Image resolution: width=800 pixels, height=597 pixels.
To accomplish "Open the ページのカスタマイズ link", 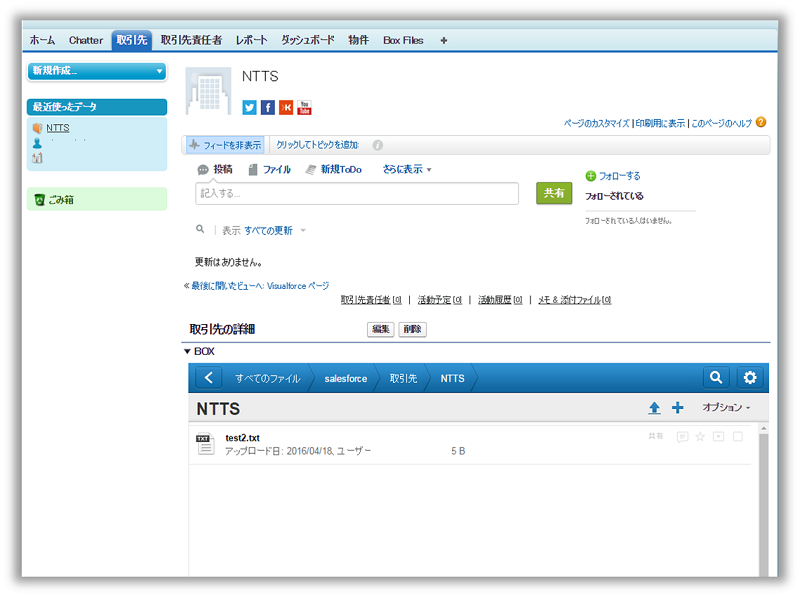I will click(596, 123).
